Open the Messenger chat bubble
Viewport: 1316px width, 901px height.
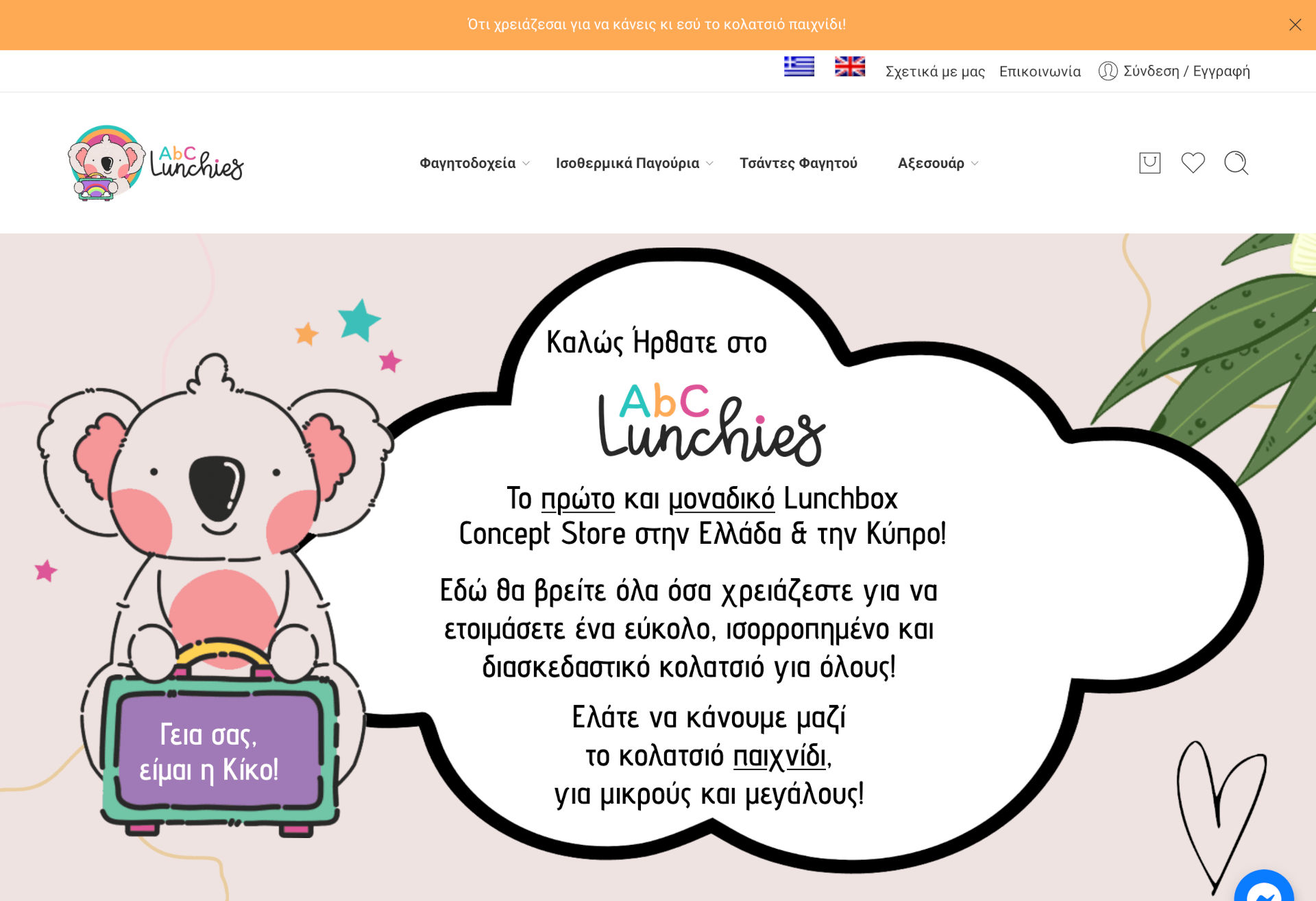tap(1264, 887)
